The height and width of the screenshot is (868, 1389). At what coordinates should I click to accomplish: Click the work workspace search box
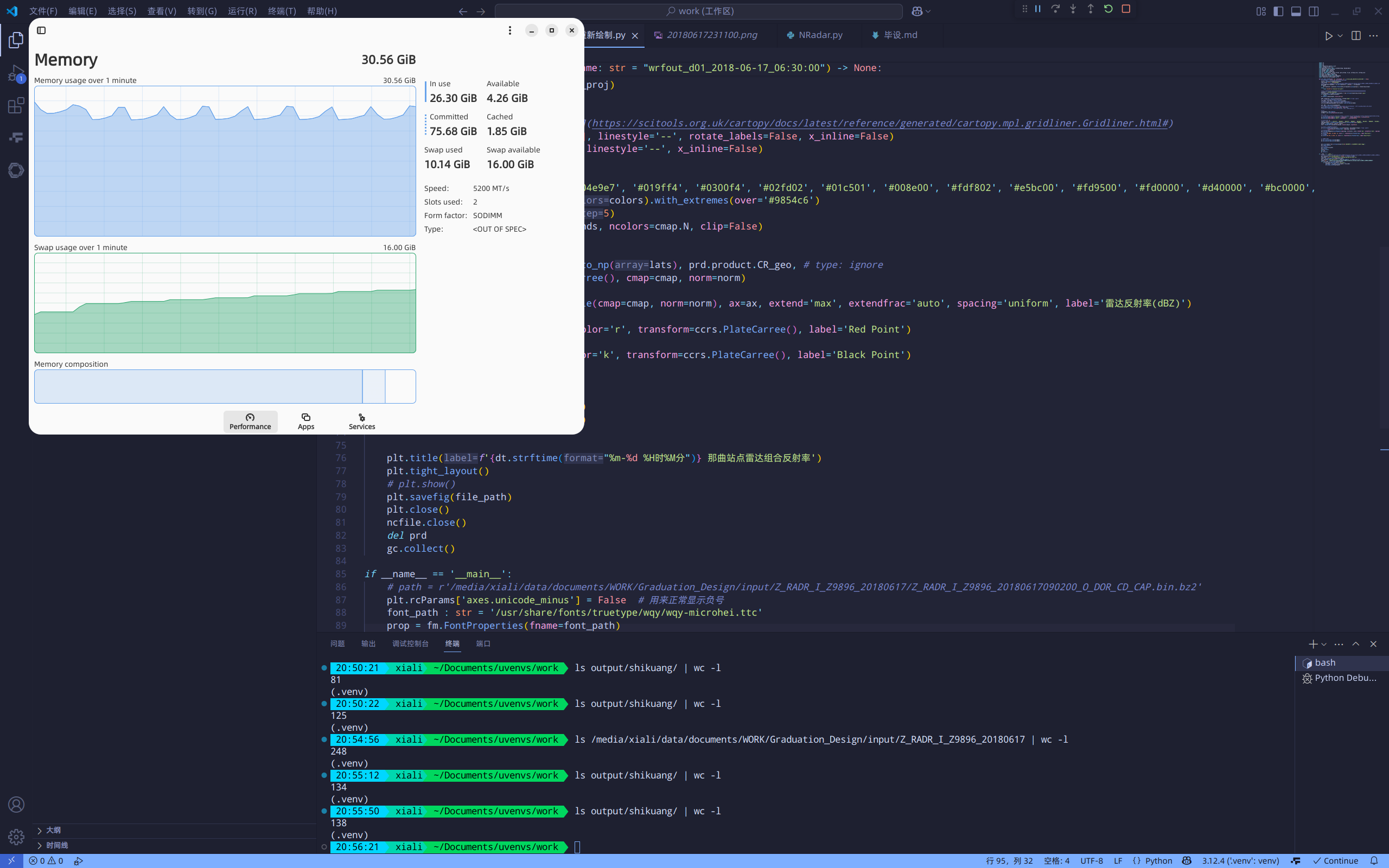click(698, 11)
